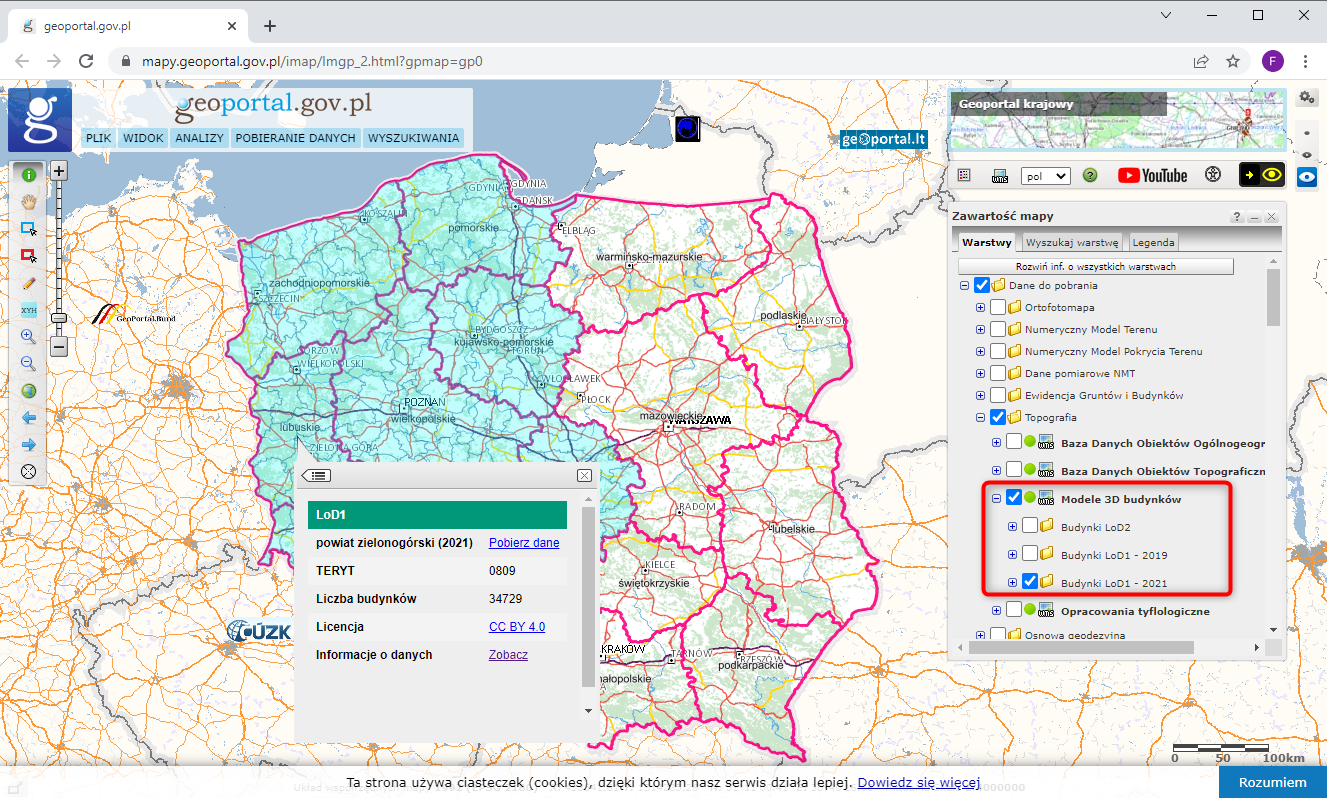Go to previous map view arrow
The width and height of the screenshot is (1327, 798).
pyautogui.click(x=29, y=417)
